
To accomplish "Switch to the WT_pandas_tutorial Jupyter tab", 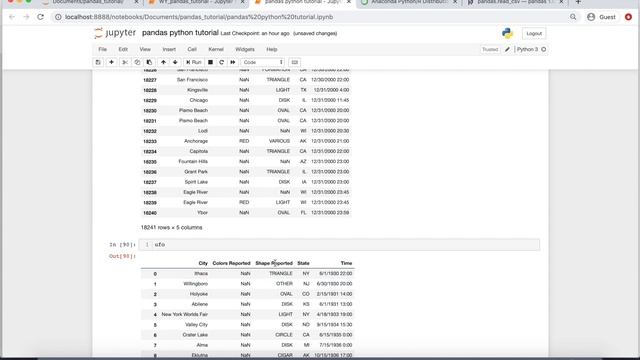I will pyautogui.click(x=196, y=2).
